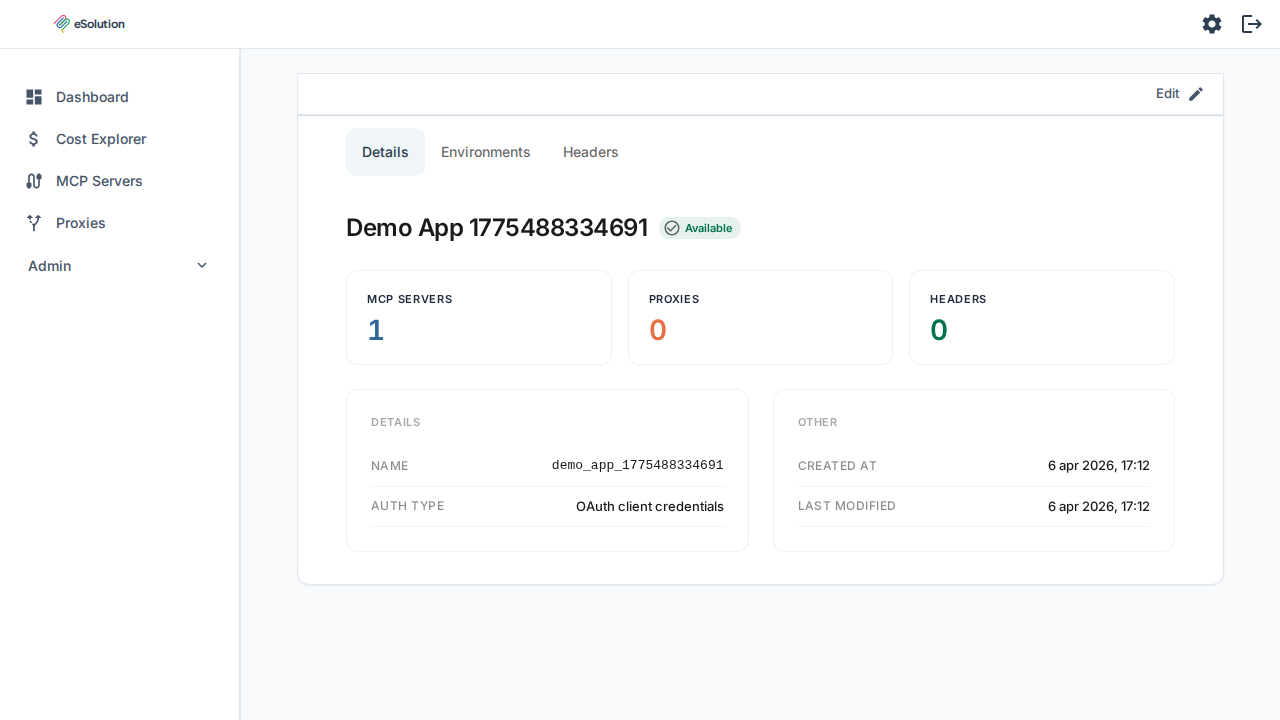Click the Available status check icon
The width and height of the screenshot is (1280, 720).
coord(672,228)
